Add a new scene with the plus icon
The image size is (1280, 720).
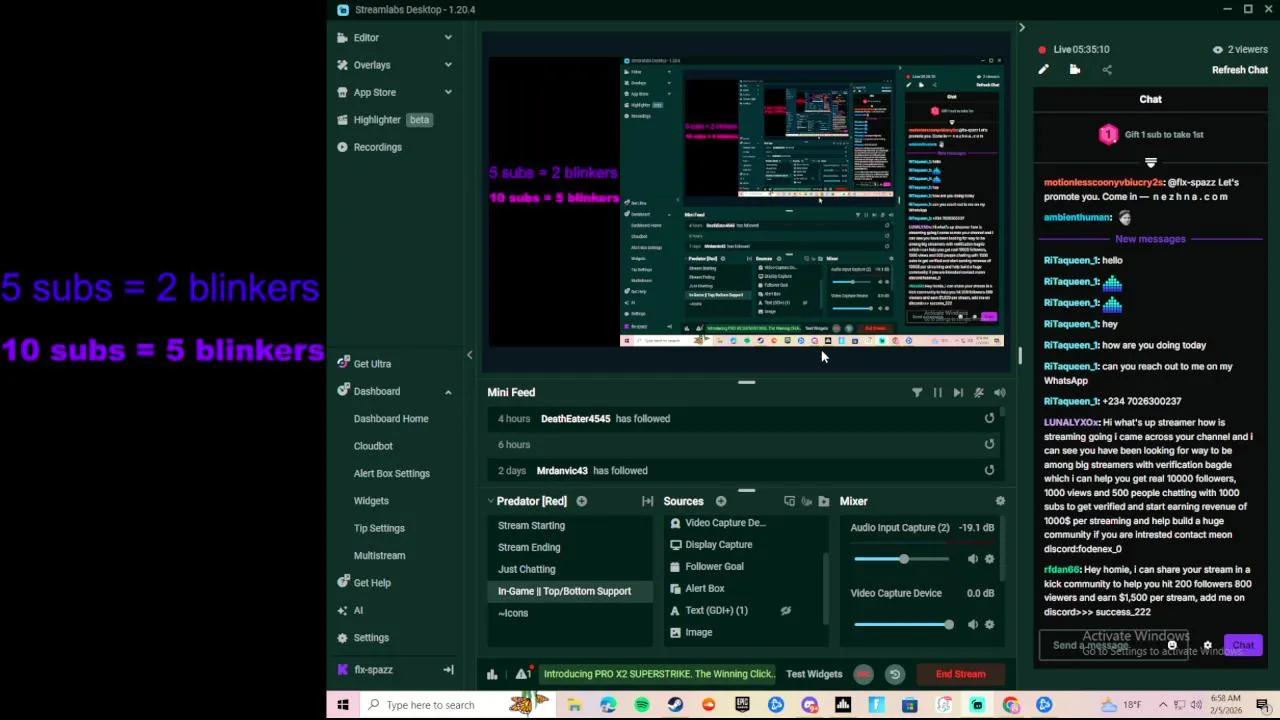point(581,501)
